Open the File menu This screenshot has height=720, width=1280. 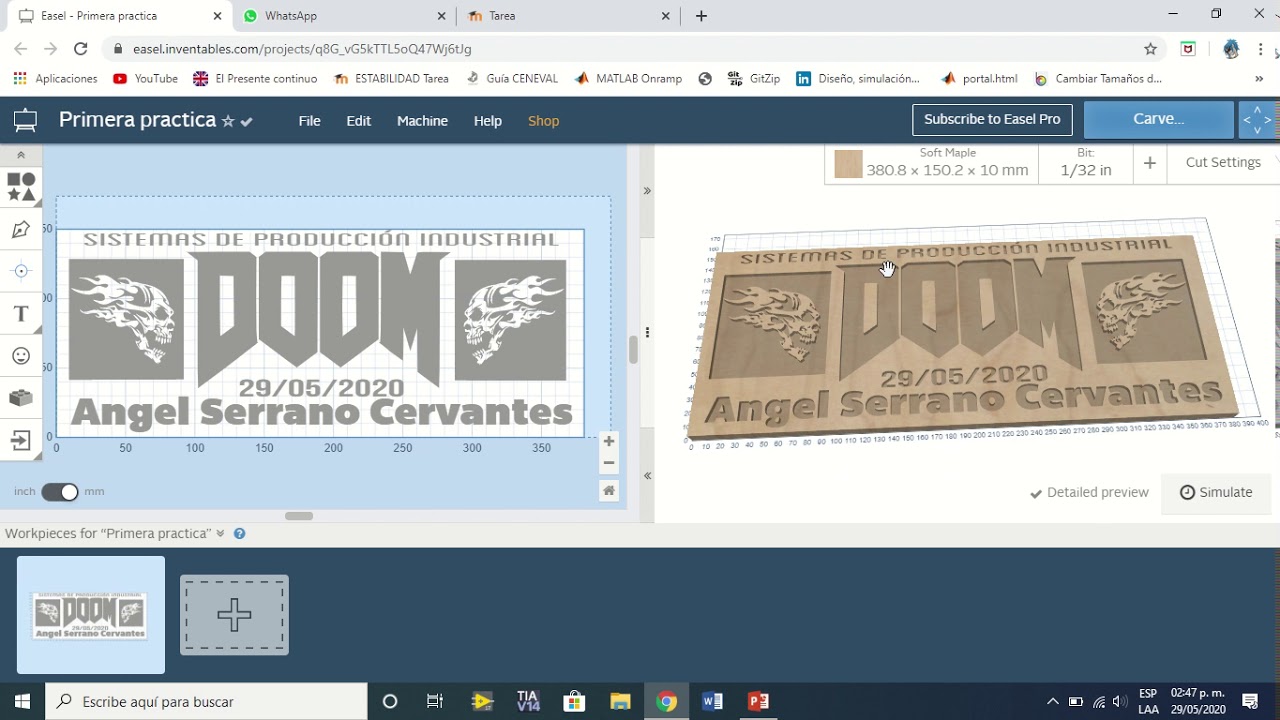point(309,121)
